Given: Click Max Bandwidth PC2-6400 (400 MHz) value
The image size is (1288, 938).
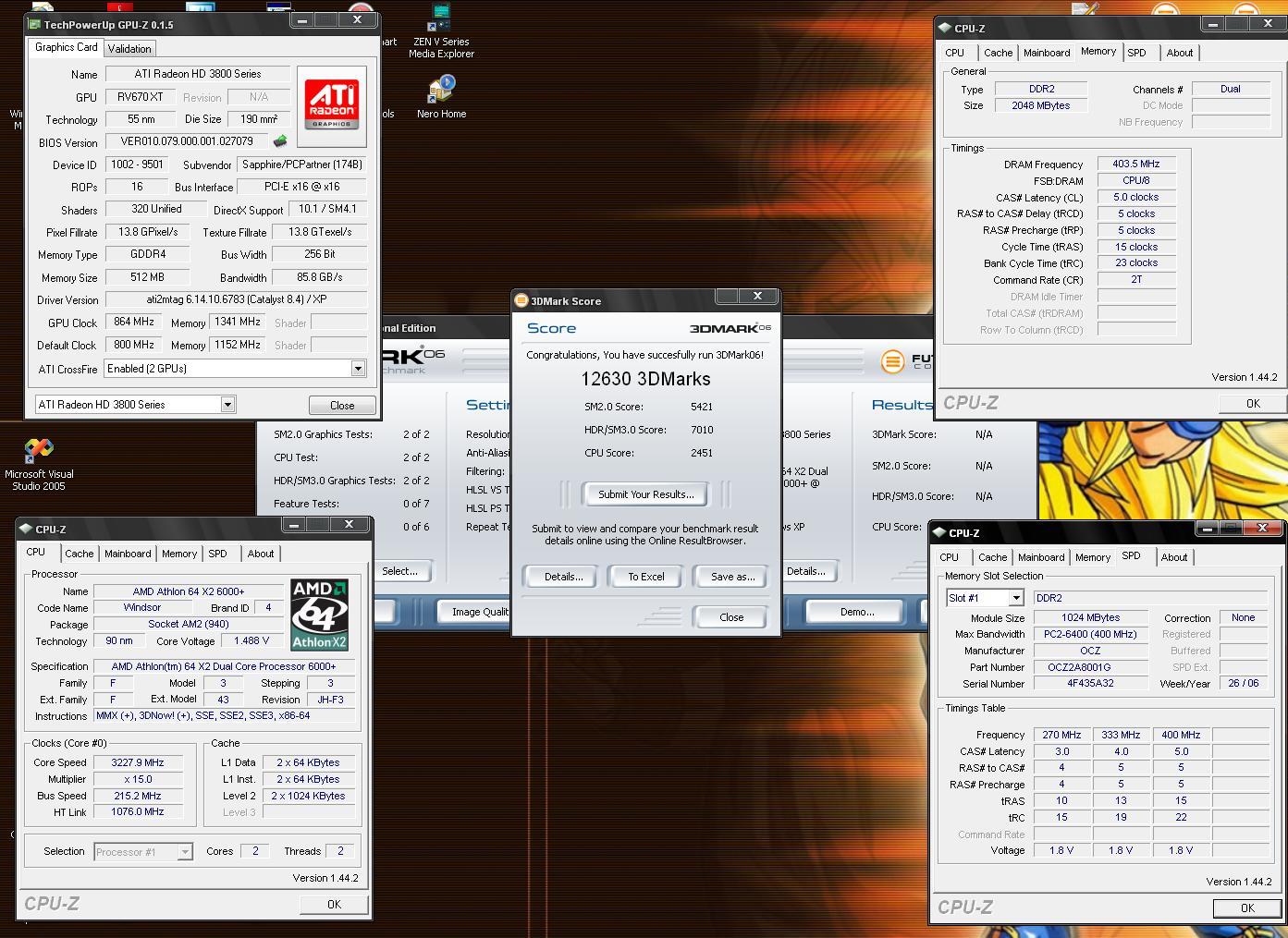Looking at the screenshot, I should [1090, 634].
